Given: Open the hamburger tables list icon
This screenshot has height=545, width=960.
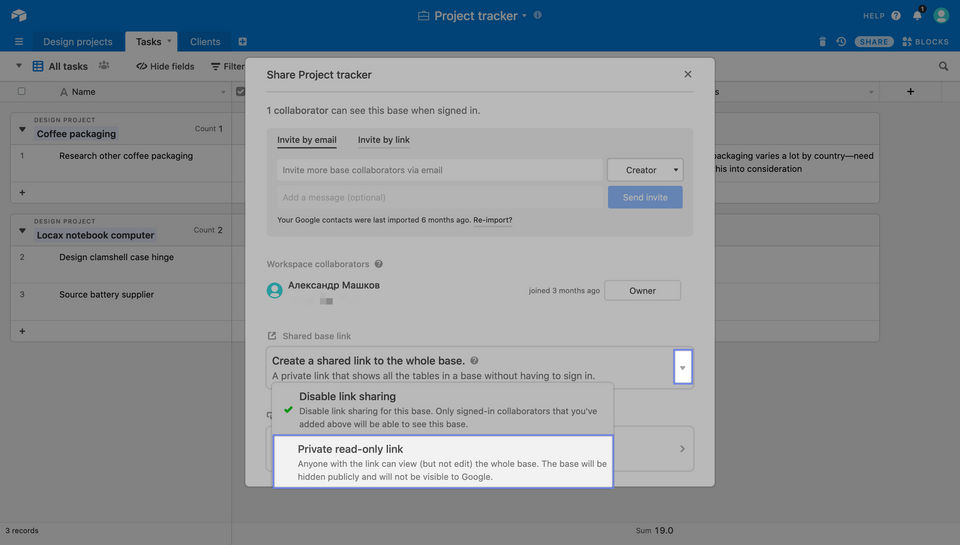Looking at the screenshot, I should pos(18,42).
